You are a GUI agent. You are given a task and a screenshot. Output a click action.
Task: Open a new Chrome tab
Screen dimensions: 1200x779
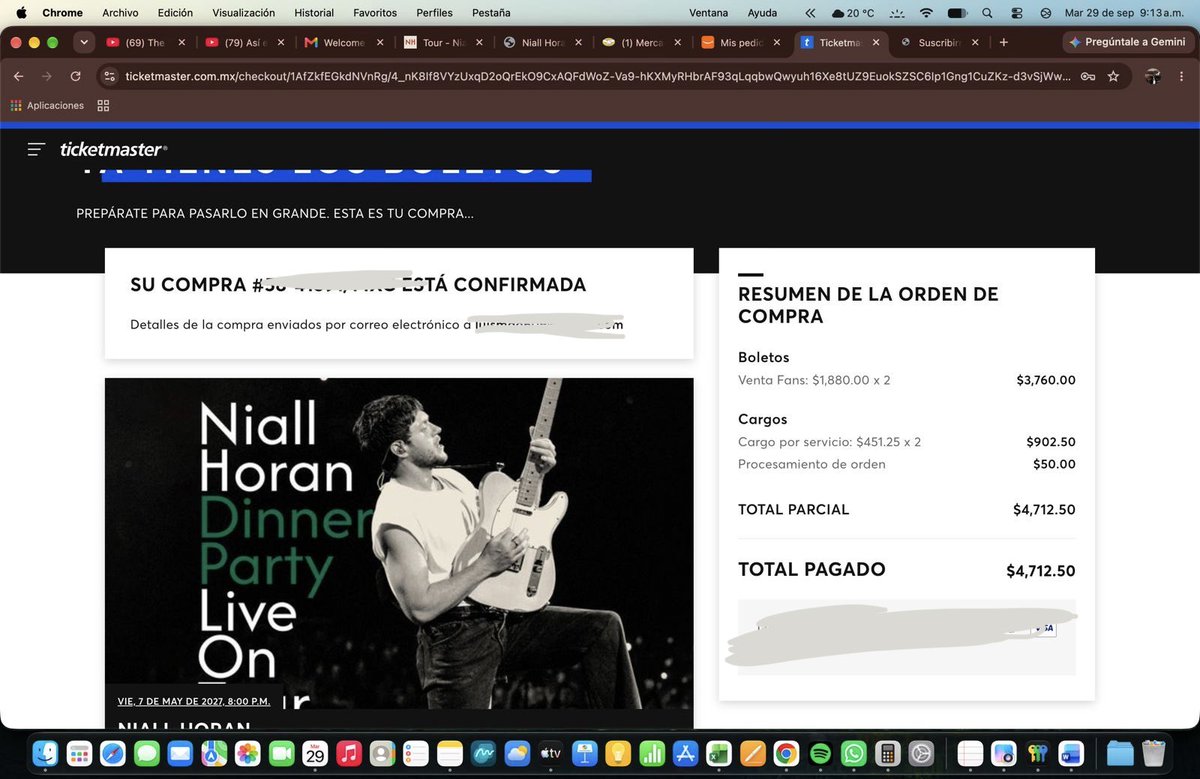coord(1004,43)
